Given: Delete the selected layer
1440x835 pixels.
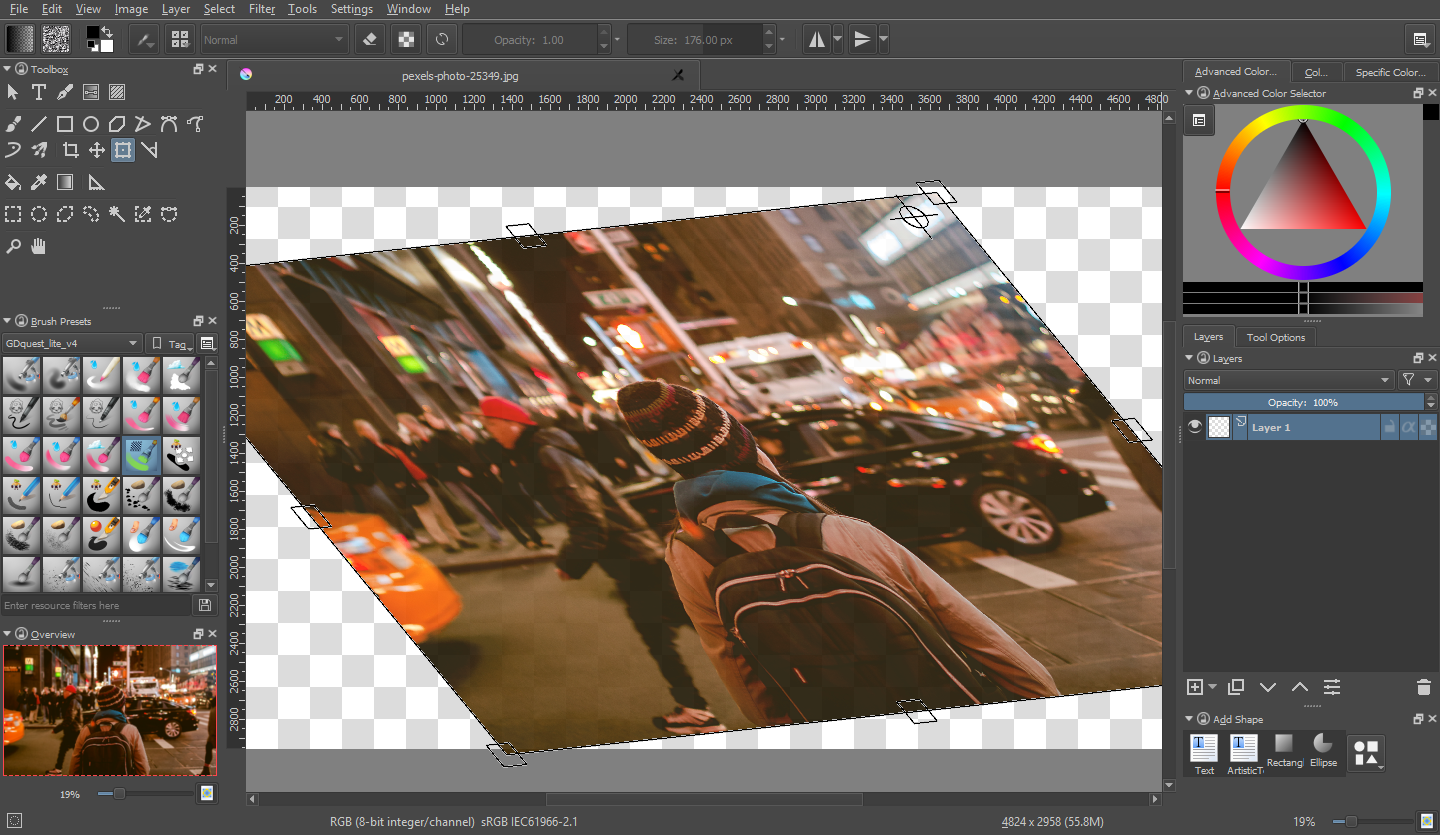Looking at the screenshot, I should coord(1424,687).
